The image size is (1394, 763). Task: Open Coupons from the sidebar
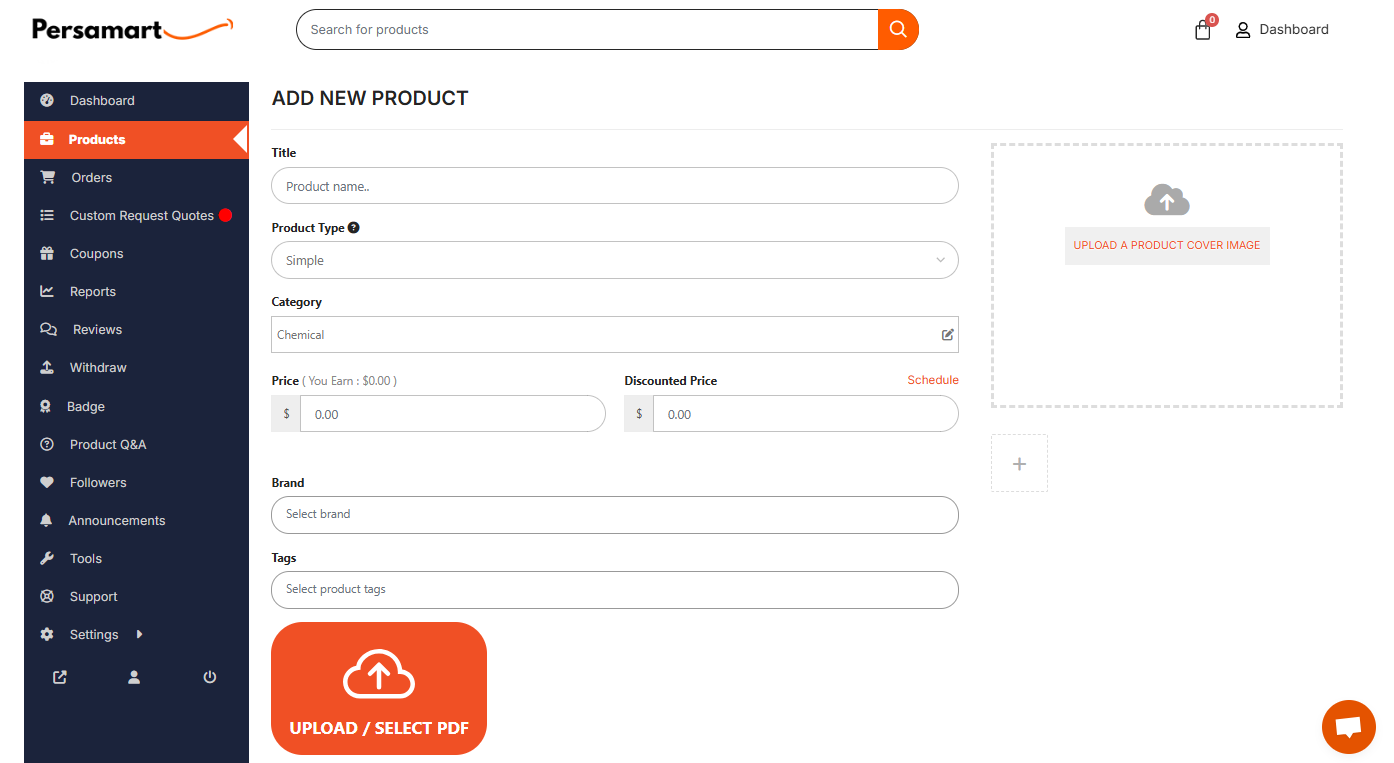(x=96, y=254)
